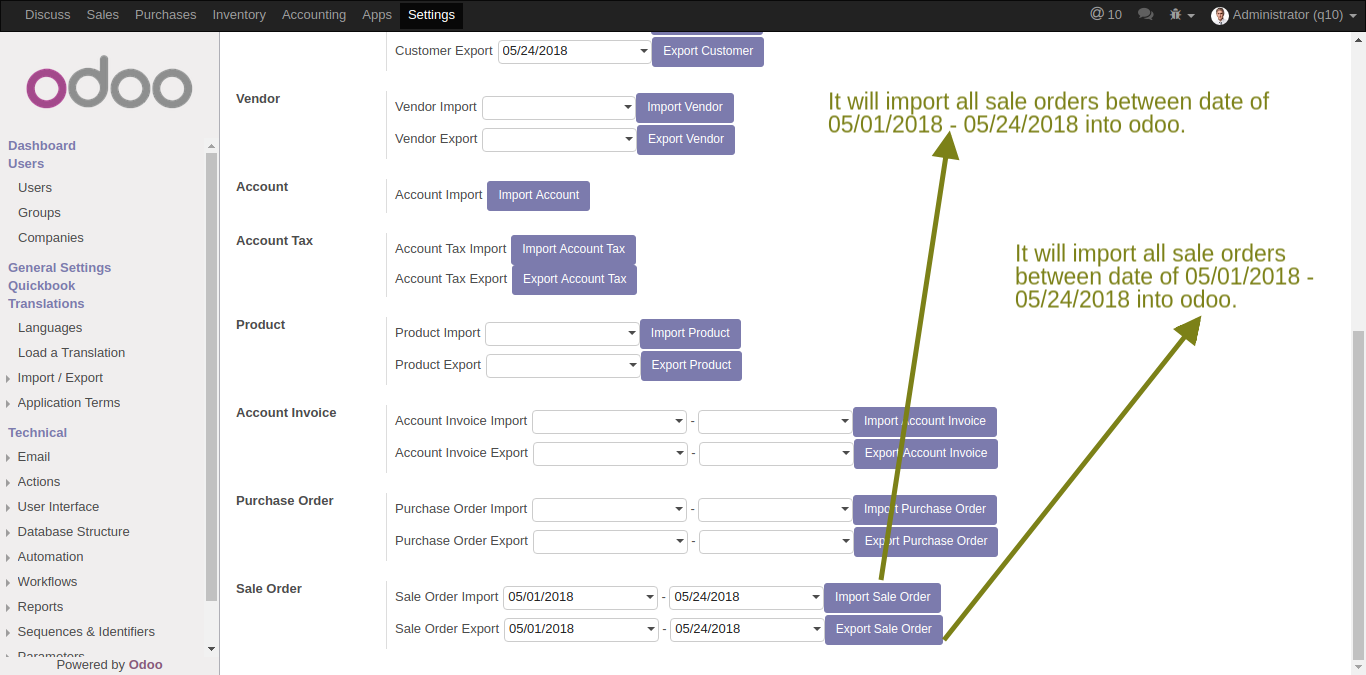
Task: Open the Dashboard sidebar link
Action: coord(42,146)
